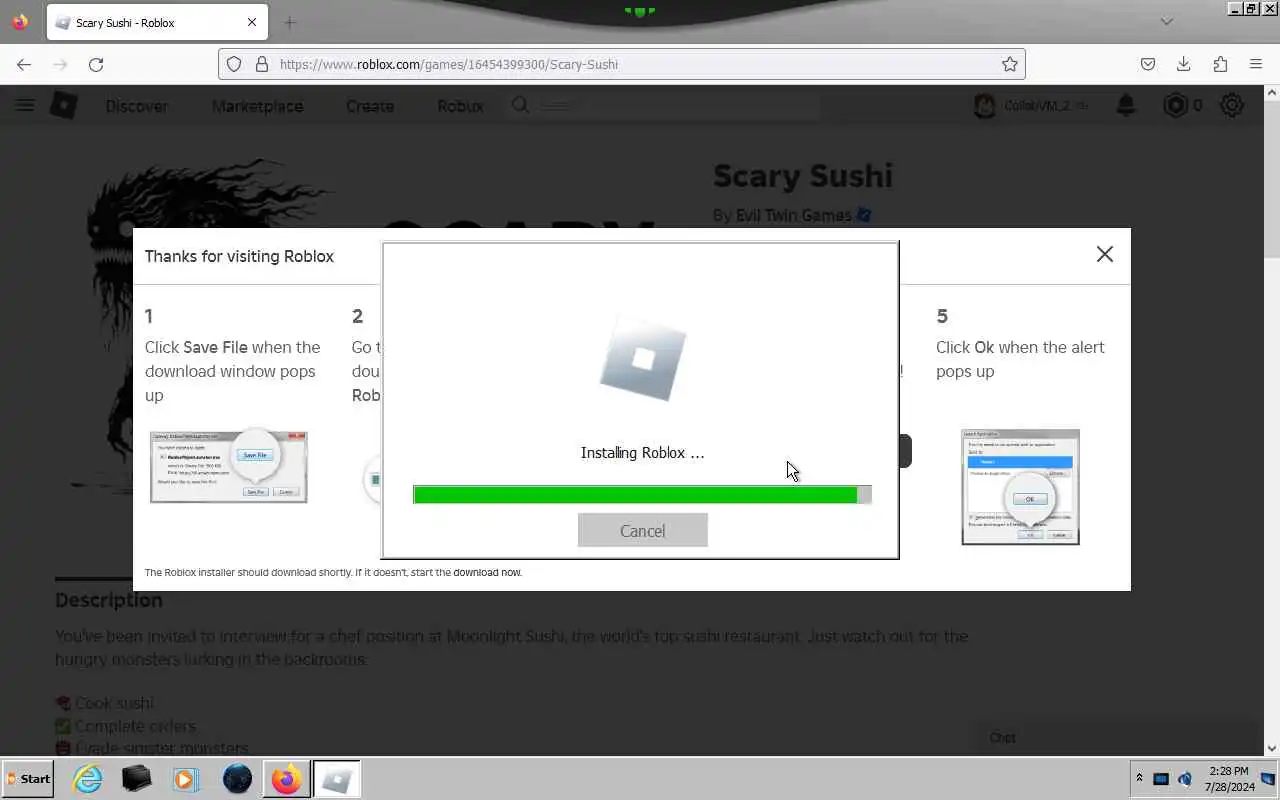View site security lock info
This screenshot has height=800, width=1280.
pos(262,64)
